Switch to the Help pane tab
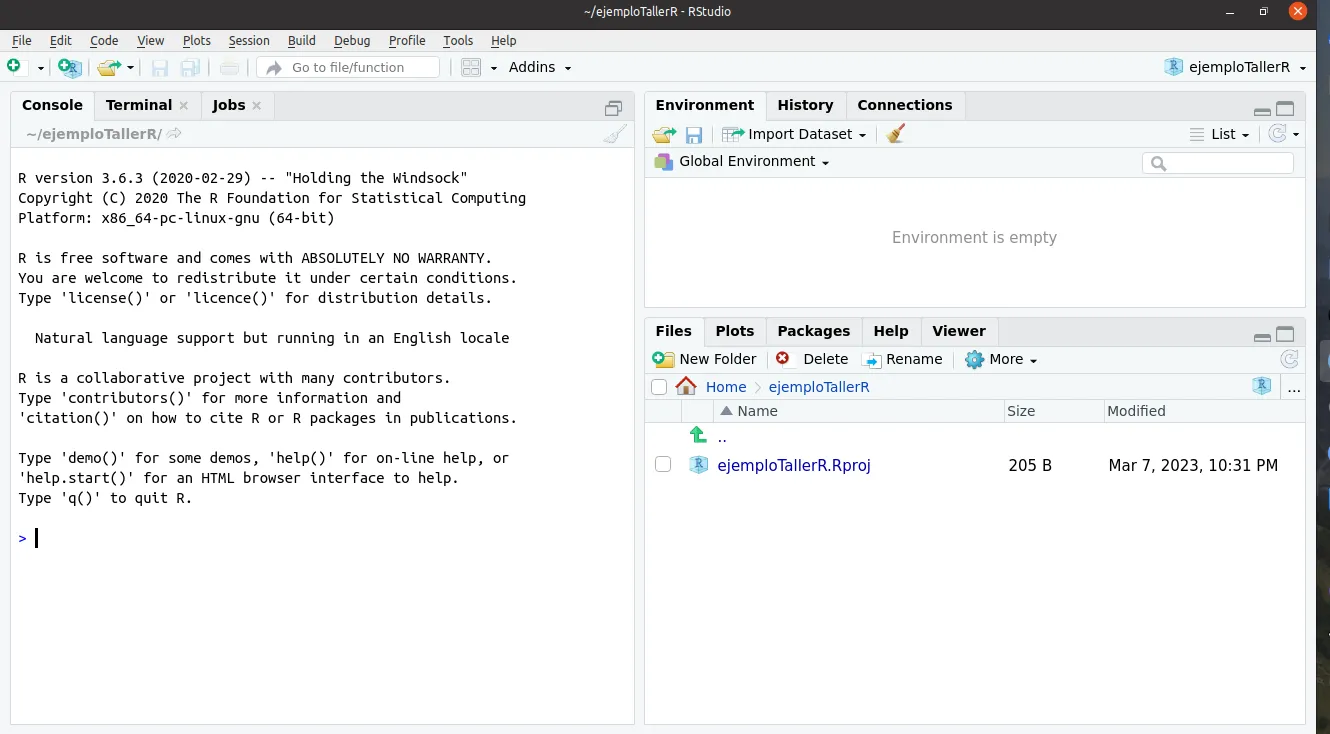Viewport: 1330px width, 734px height. point(891,331)
